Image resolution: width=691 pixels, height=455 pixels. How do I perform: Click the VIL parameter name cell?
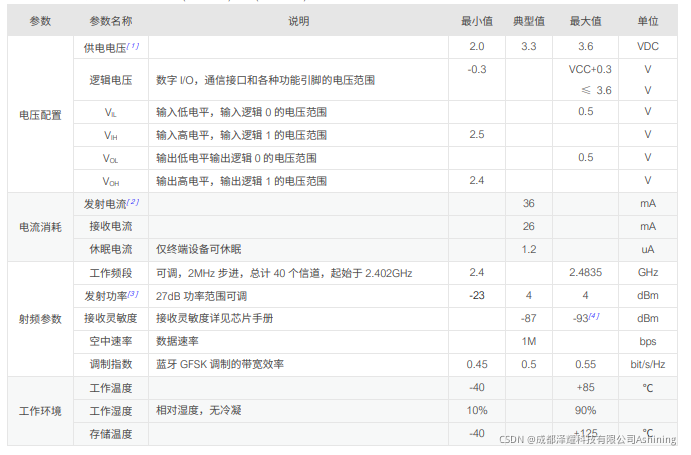pyautogui.click(x=111, y=113)
